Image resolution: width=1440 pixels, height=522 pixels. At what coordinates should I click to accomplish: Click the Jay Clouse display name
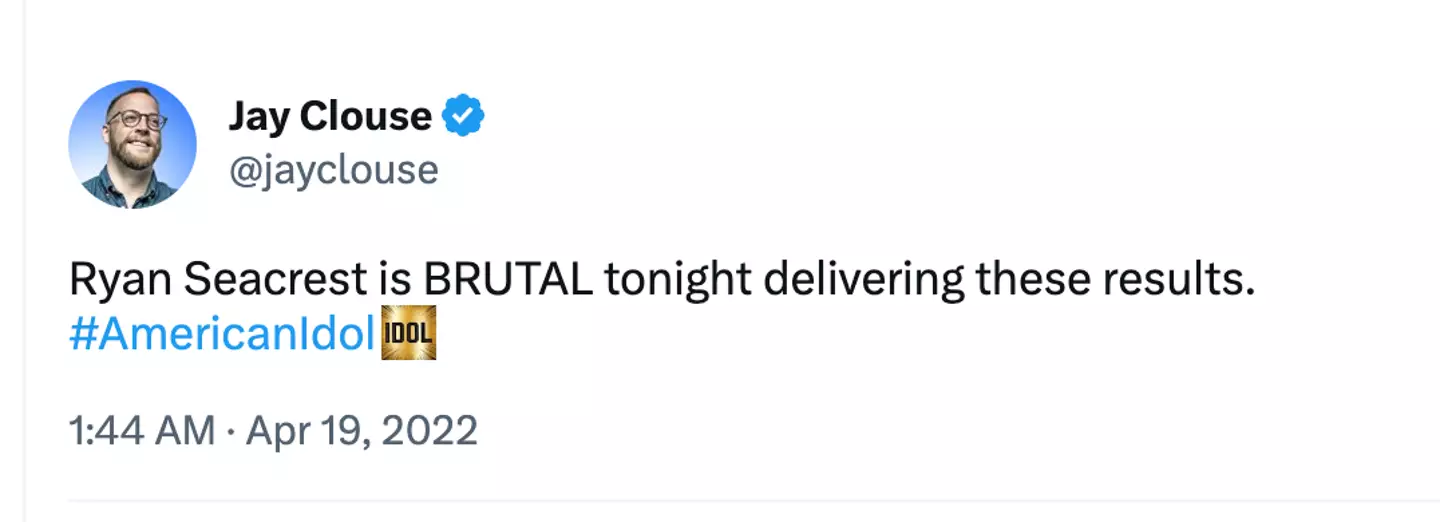coord(329,117)
